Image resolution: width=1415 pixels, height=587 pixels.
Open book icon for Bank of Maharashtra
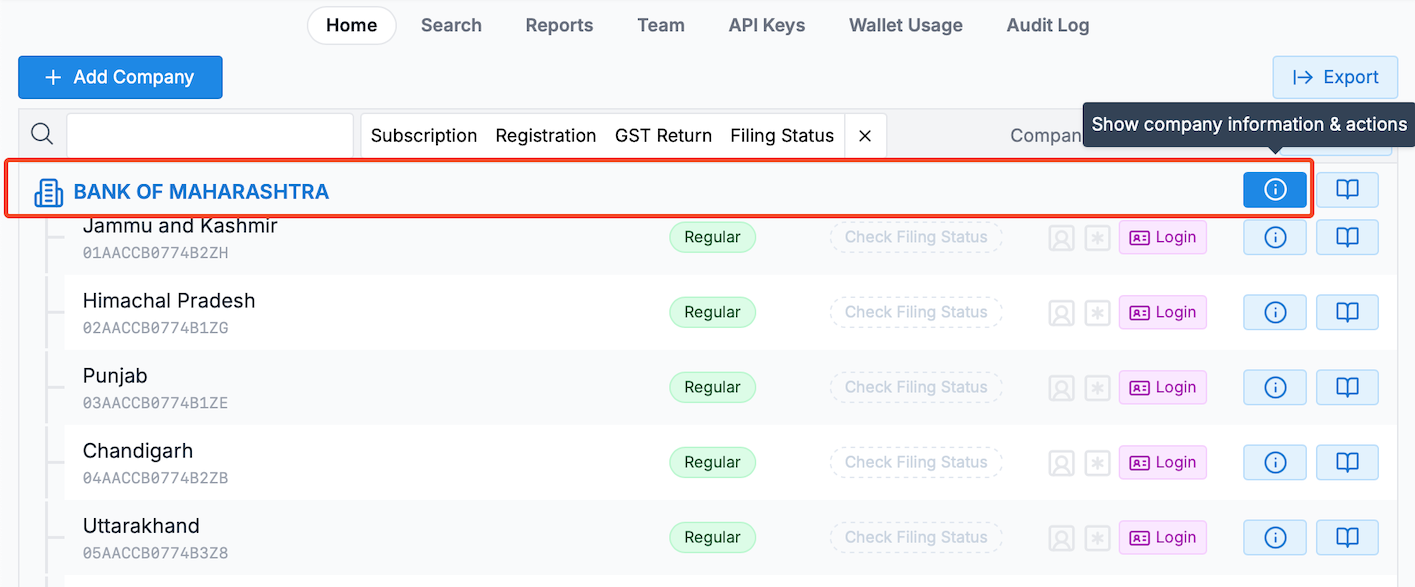[x=1347, y=190]
